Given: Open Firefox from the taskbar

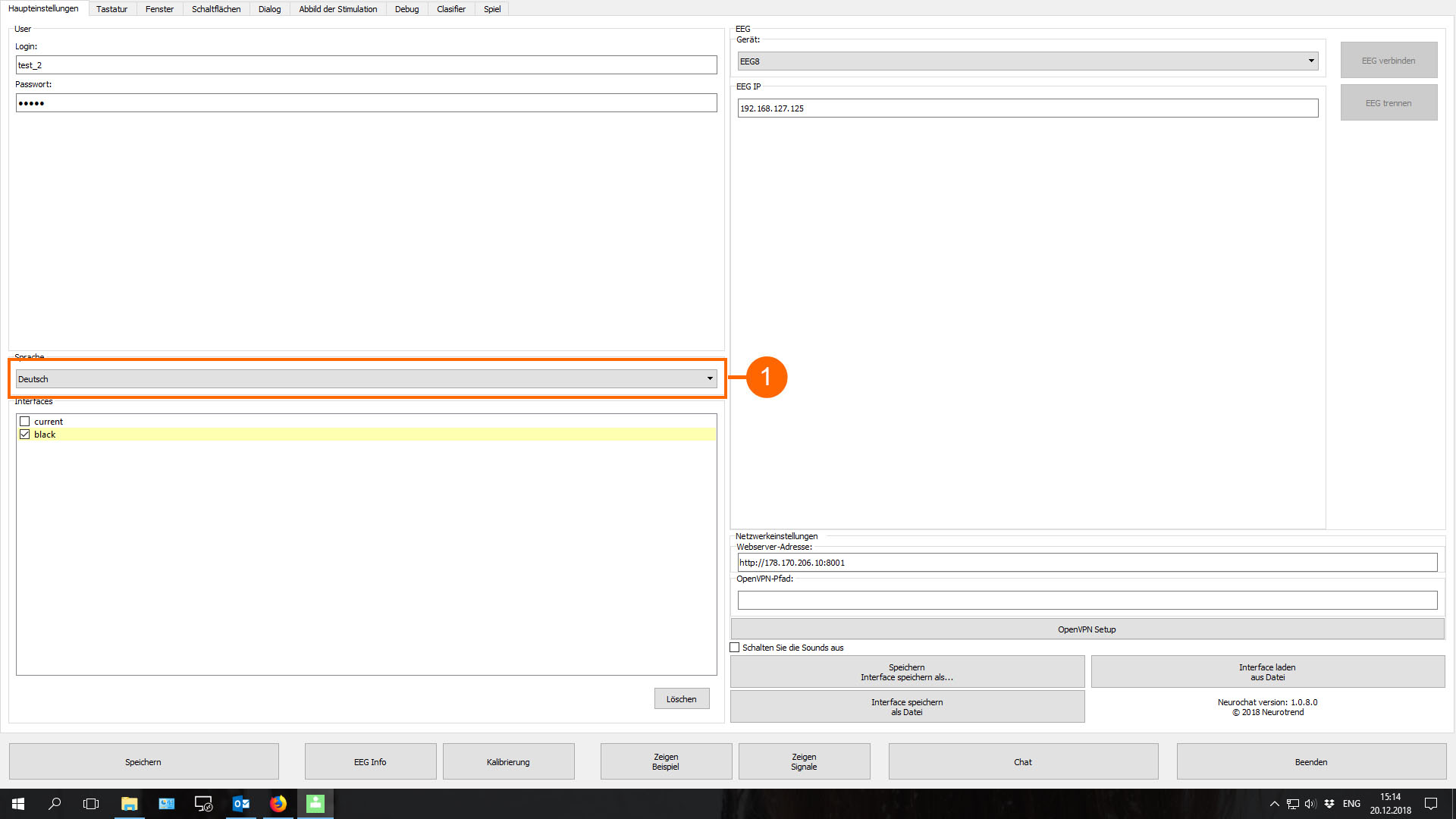Looking at the screenshot, I should point(278,804).
